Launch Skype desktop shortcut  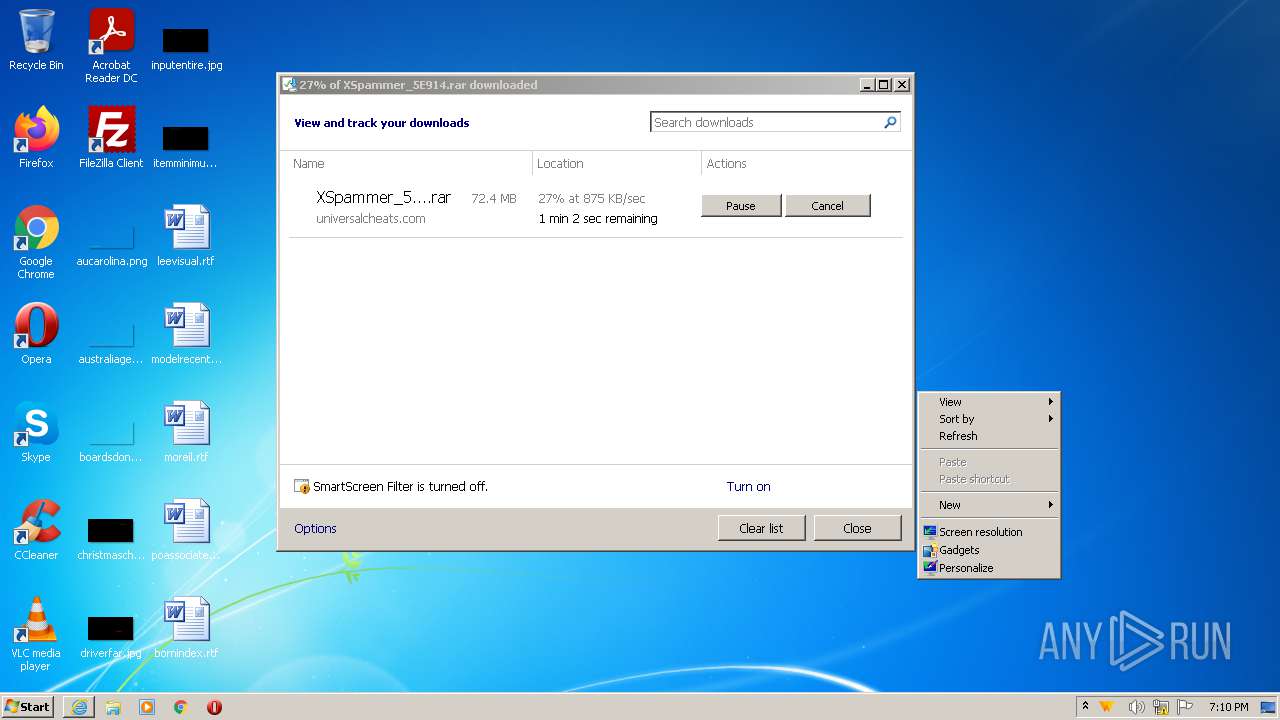click(36, 432)
